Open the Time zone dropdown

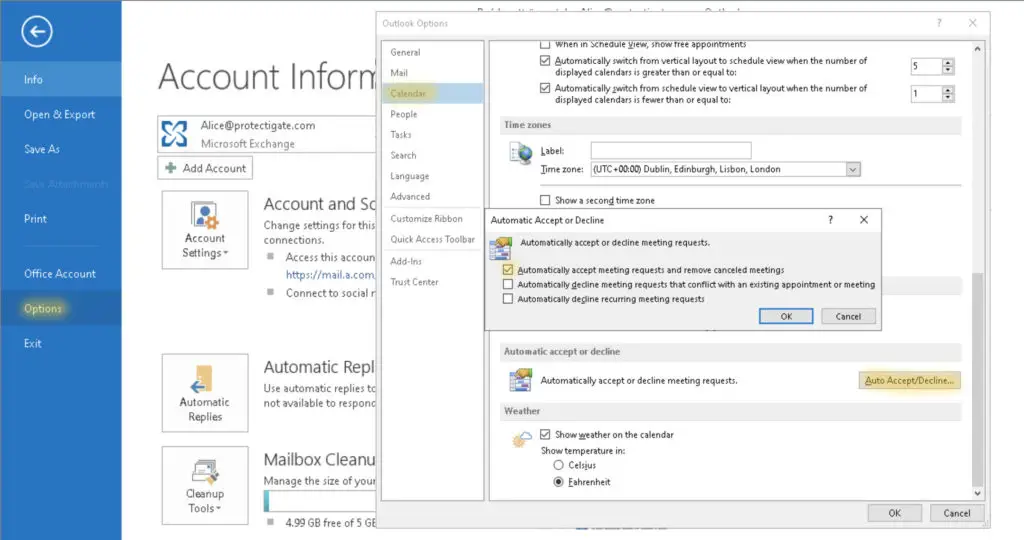click(x=852, y=169)
